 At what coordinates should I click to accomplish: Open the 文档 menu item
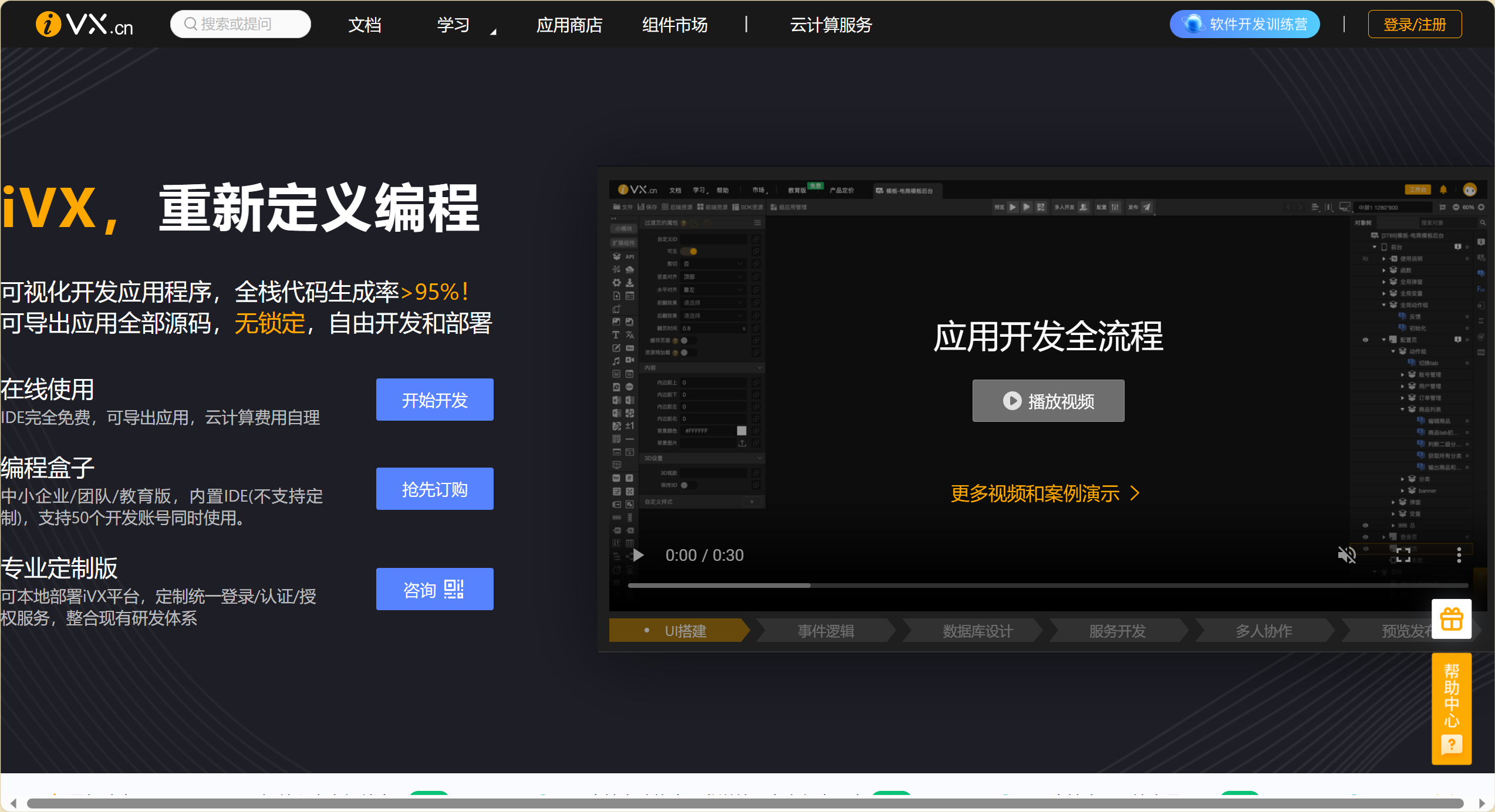(x=365, y=25)
